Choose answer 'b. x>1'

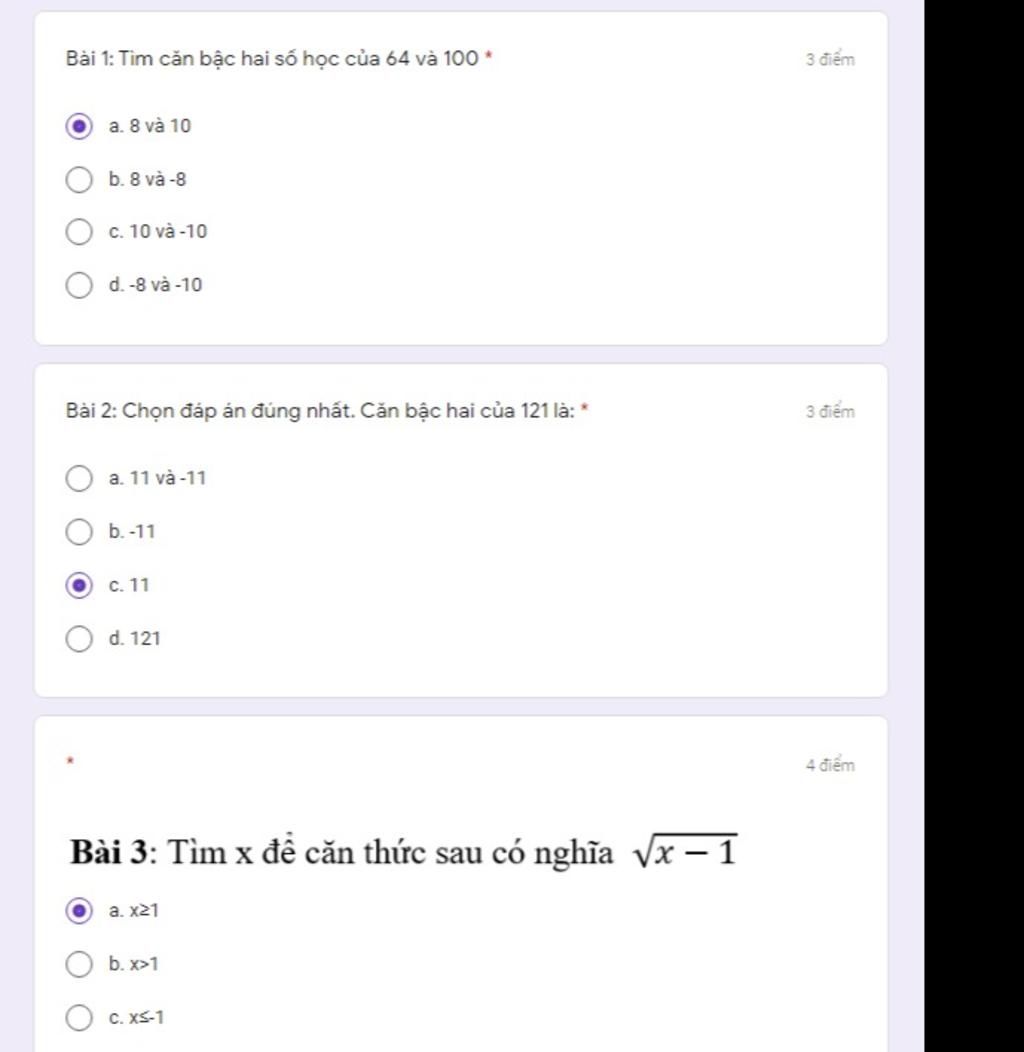pos(79,964)
